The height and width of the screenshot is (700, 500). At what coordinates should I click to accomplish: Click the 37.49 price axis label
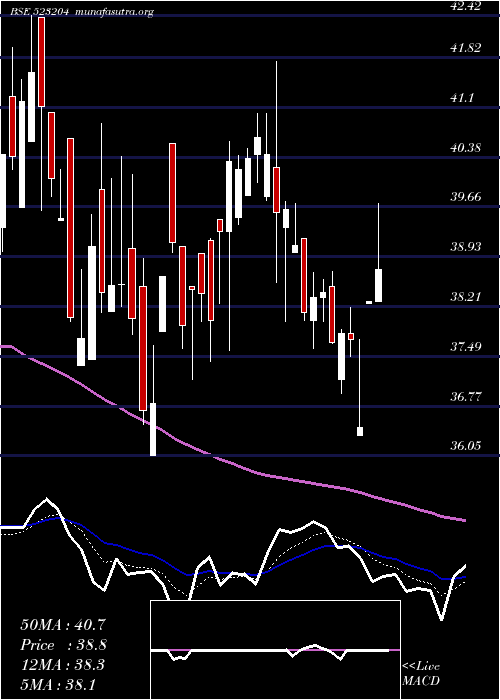coord(465,346)
